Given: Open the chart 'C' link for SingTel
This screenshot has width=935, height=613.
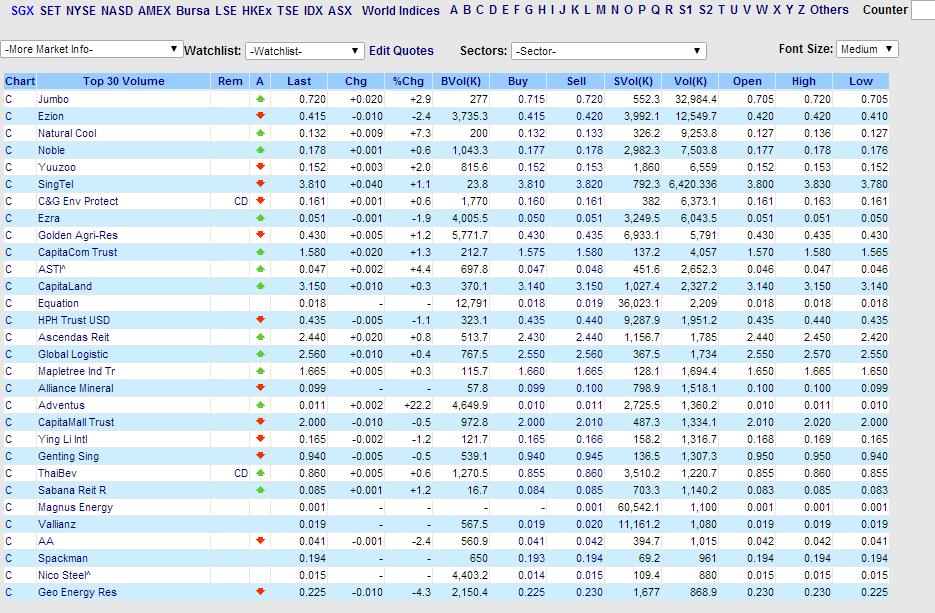Looking at the screenshot, I should pos(8,184).
